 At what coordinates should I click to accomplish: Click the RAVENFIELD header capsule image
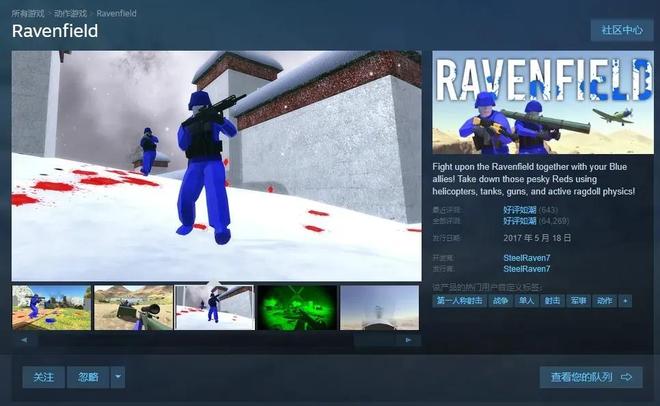pos(543,103)
